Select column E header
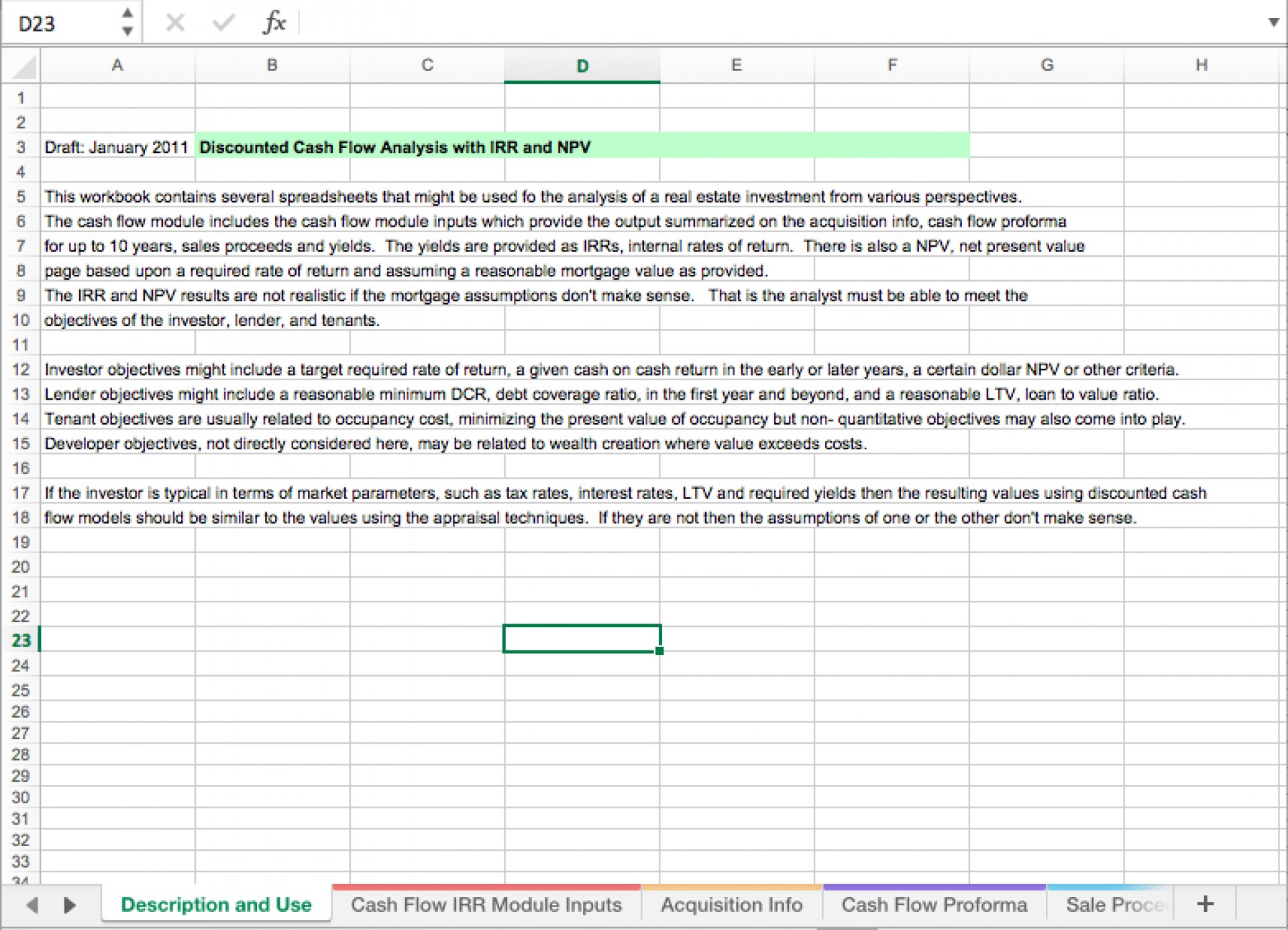Screen dimensions: 1288x930 point(737,66)
